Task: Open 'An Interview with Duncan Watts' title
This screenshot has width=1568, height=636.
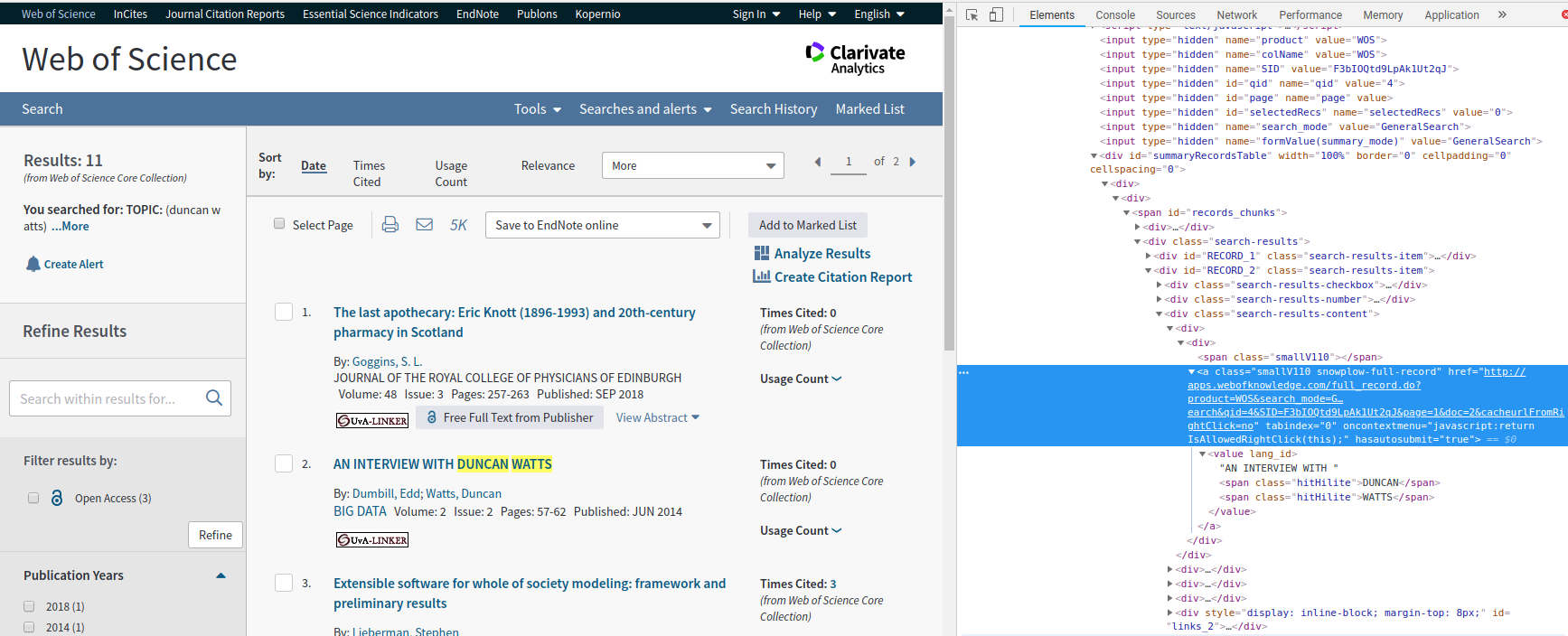Action: coord(443,463)
